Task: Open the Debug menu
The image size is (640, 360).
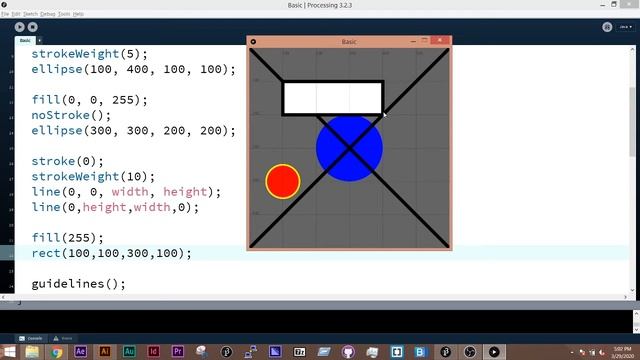Action: [48, 14]
